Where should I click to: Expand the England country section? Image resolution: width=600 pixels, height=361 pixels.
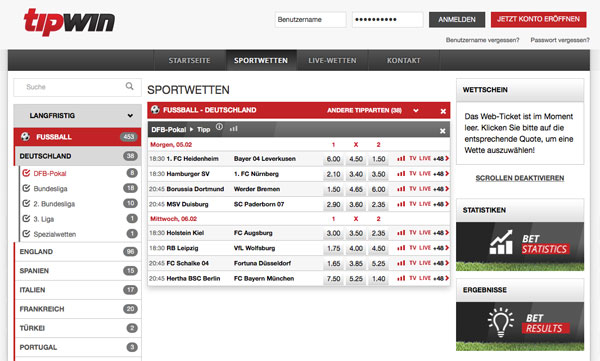[78, 252]
